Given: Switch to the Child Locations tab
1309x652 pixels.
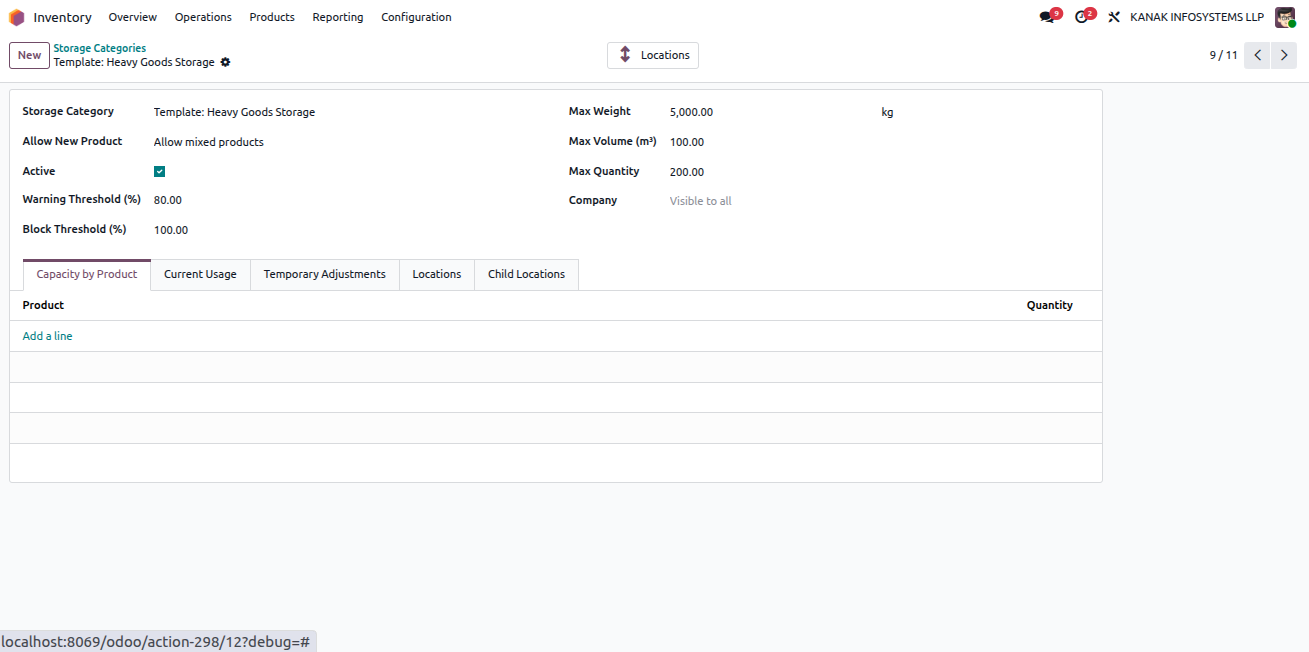Looking at the screenshot, I should [x=526, y=274].
